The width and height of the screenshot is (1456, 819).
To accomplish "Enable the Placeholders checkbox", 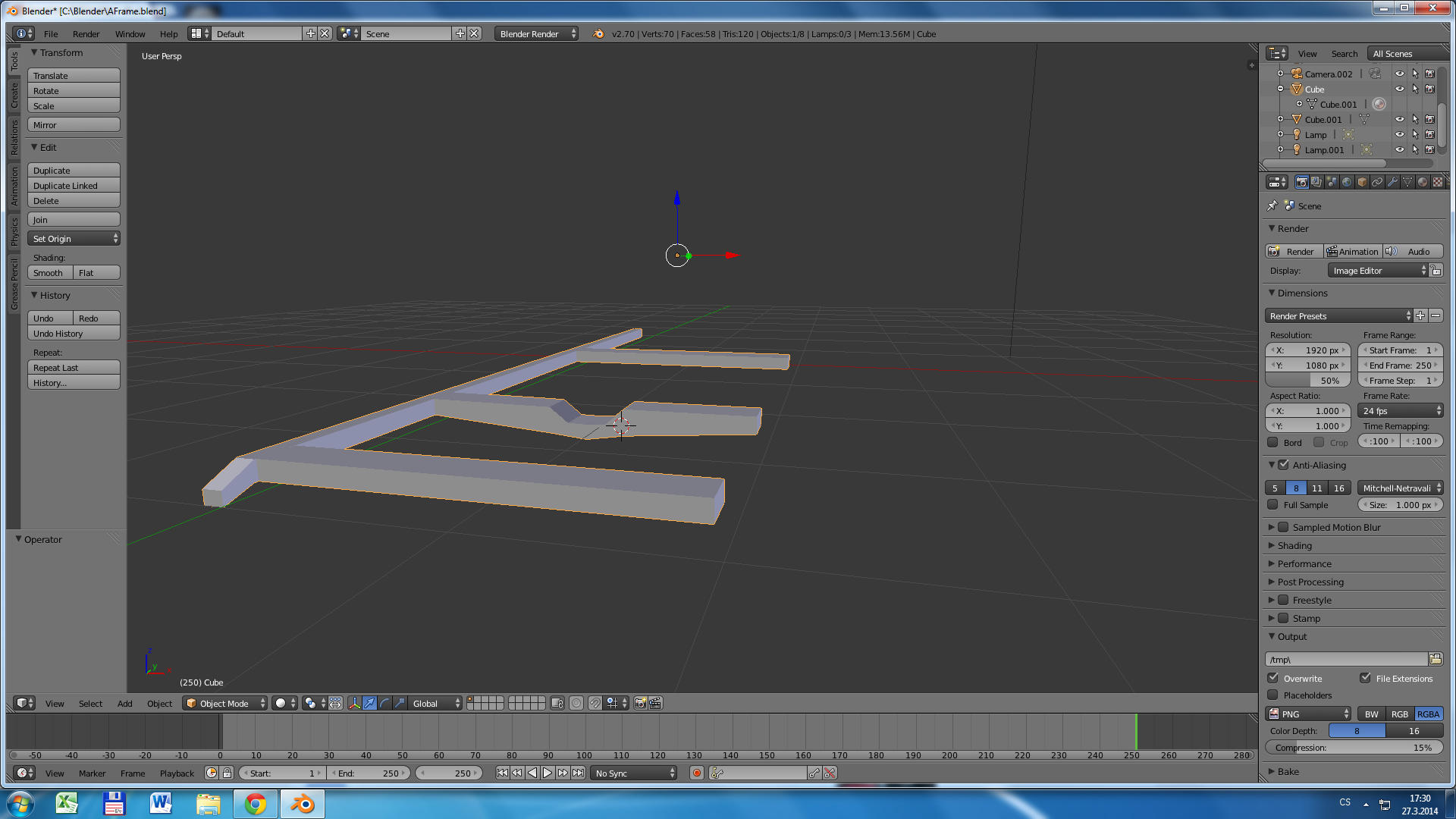I will (1273, 695).
